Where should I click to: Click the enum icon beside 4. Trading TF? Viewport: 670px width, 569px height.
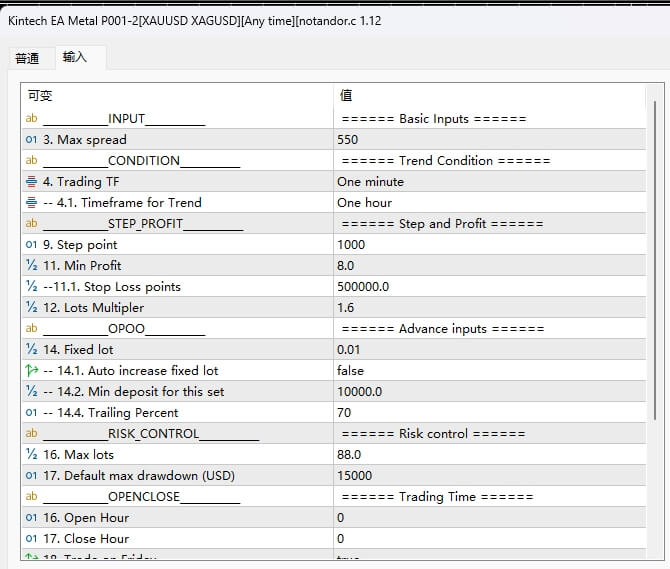[x=31, y=182]
